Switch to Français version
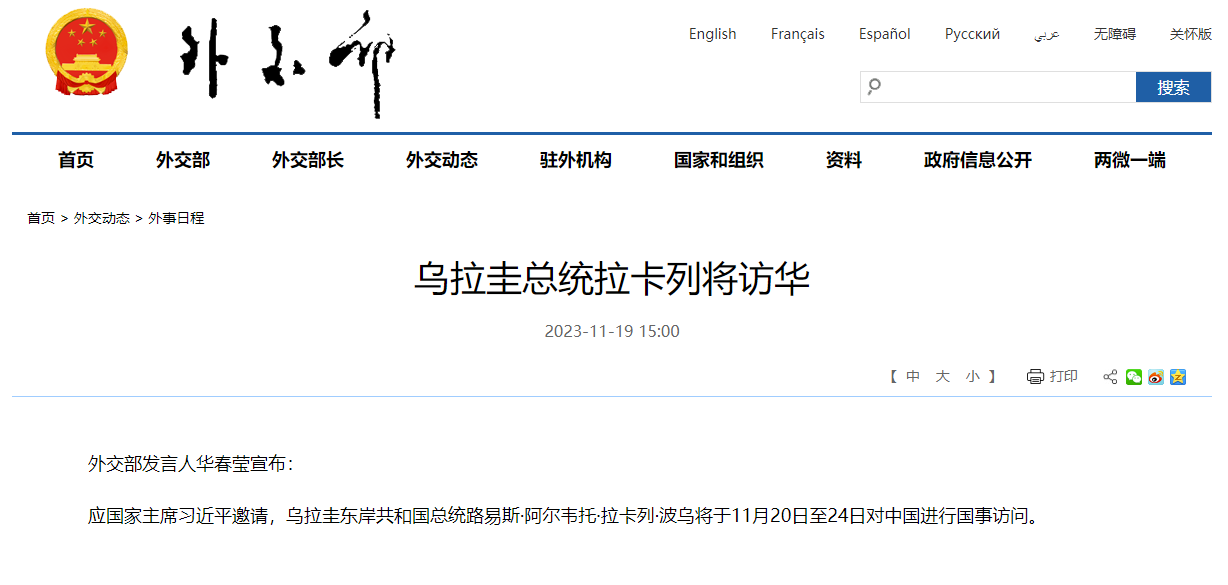 tap(798, 34)
